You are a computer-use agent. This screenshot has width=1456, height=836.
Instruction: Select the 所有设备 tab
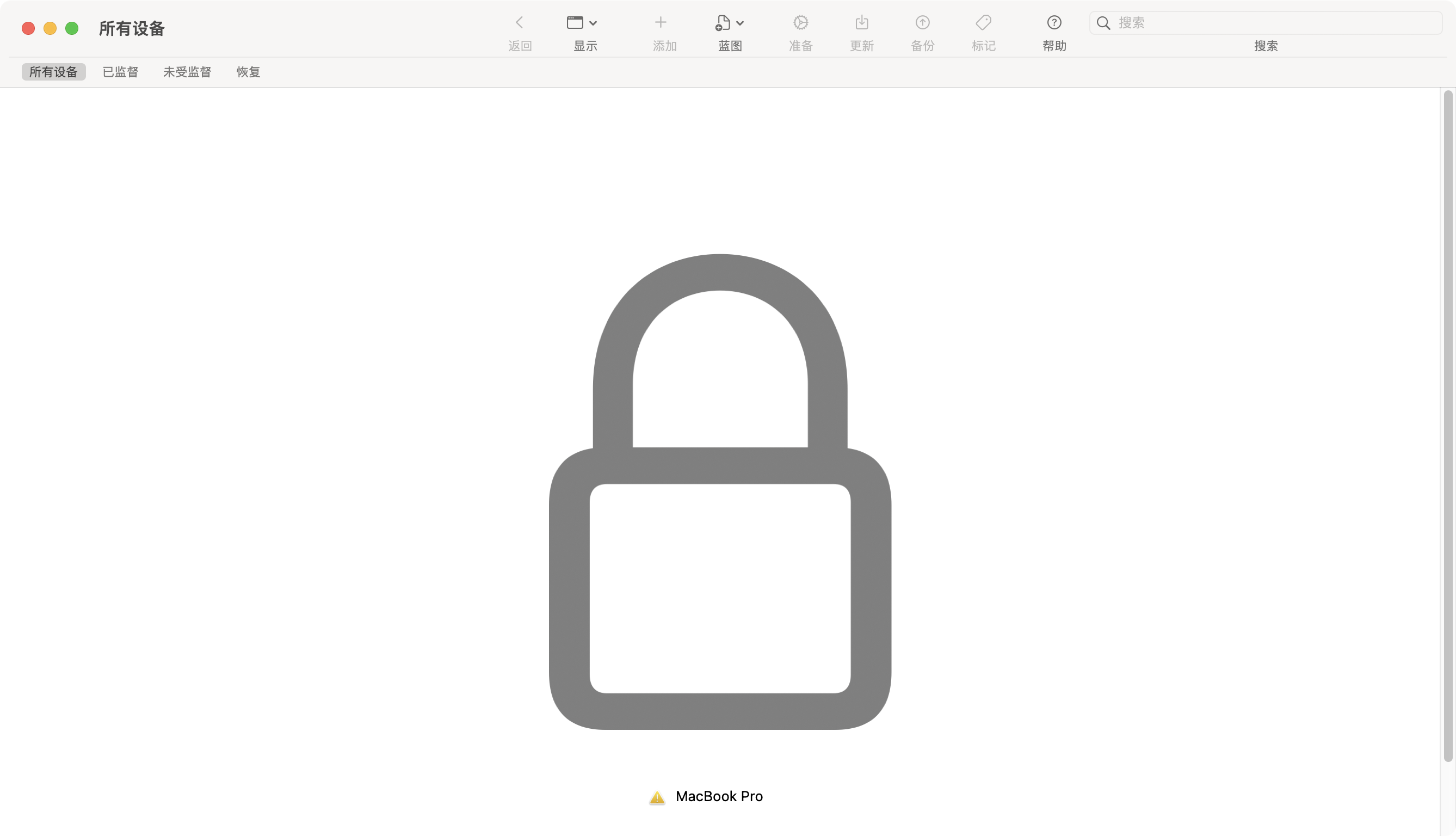51,71
